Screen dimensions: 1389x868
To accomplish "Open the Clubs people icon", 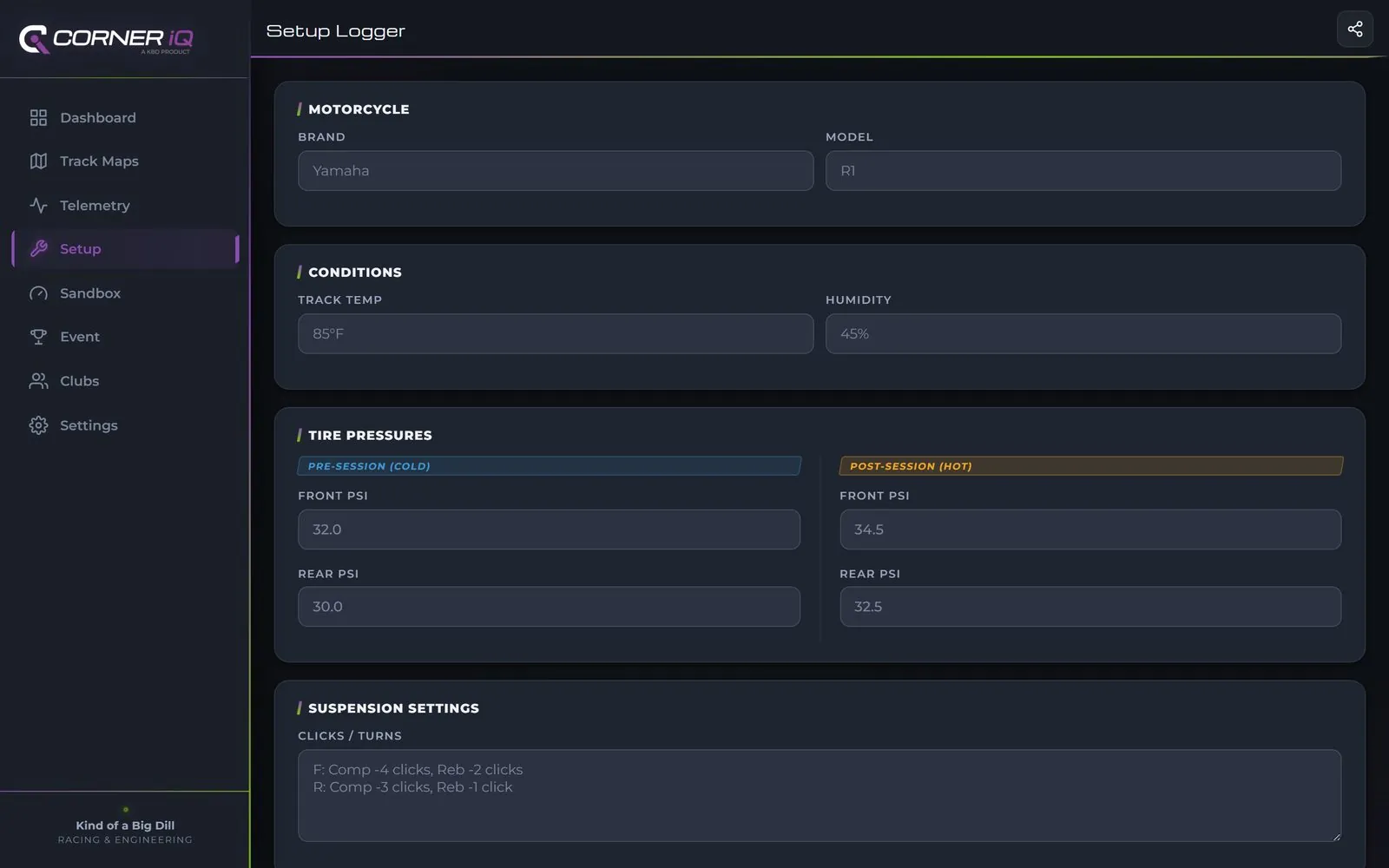I will point(38,381).
